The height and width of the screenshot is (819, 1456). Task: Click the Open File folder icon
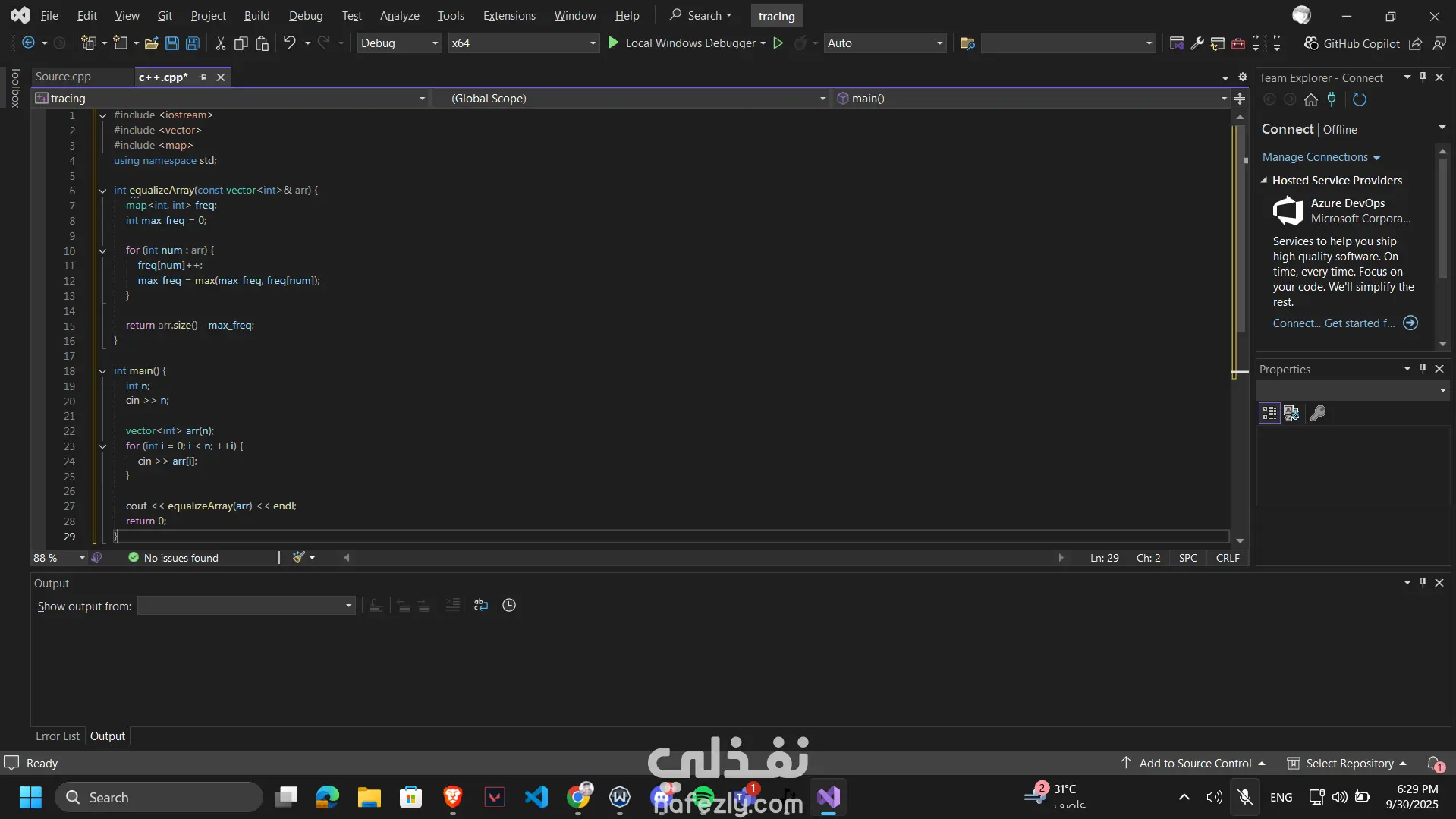coord(152,43)
